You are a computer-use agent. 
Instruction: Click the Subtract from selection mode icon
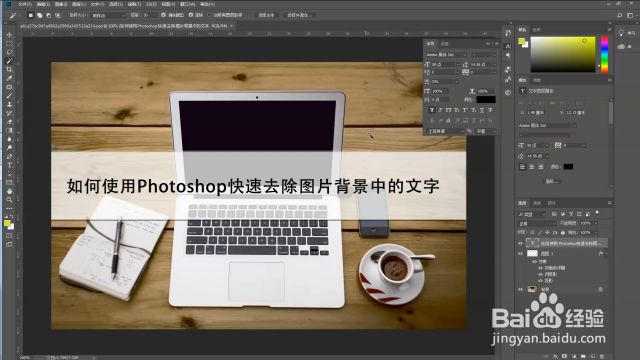(49, 15)
